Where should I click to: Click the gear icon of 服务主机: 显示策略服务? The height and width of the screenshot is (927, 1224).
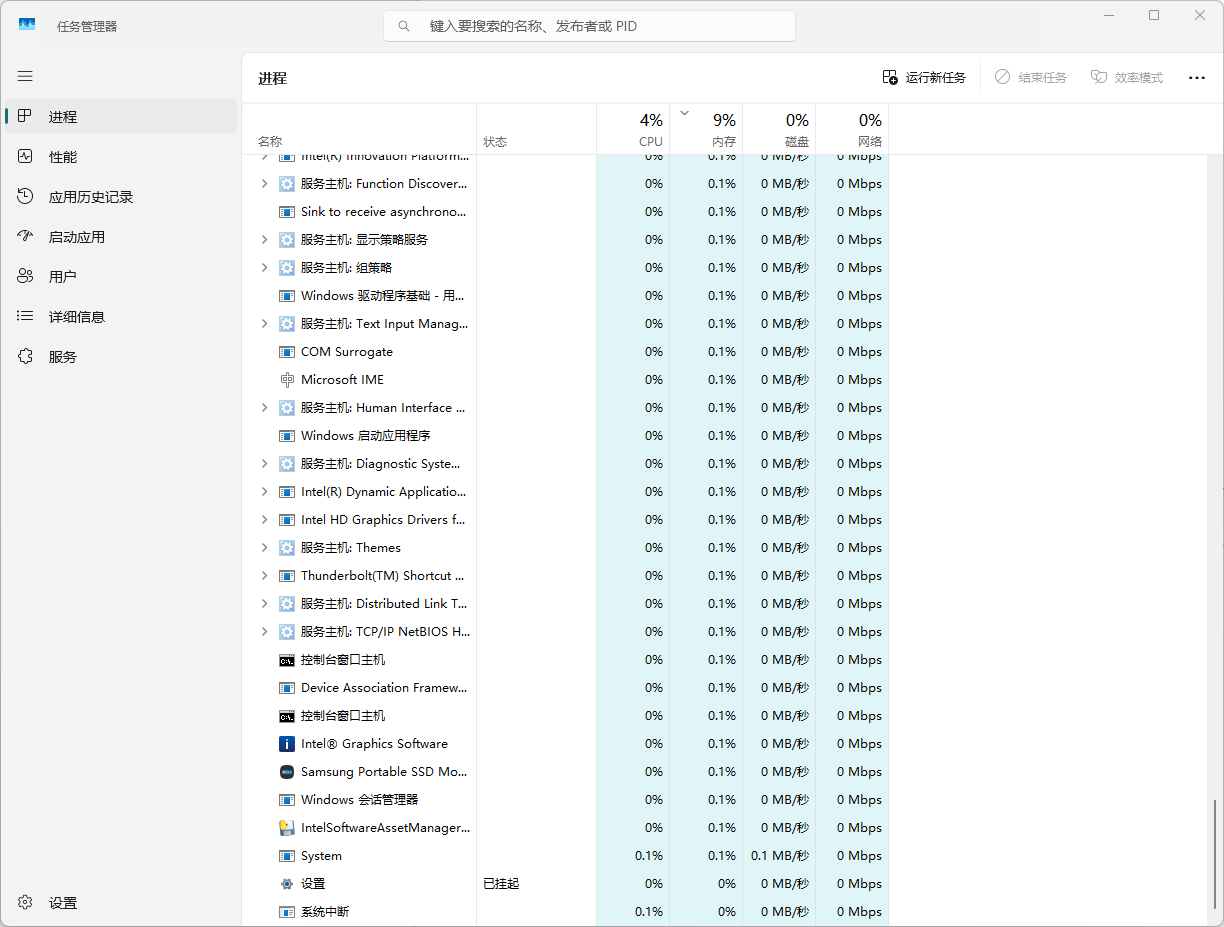[287, 240]
